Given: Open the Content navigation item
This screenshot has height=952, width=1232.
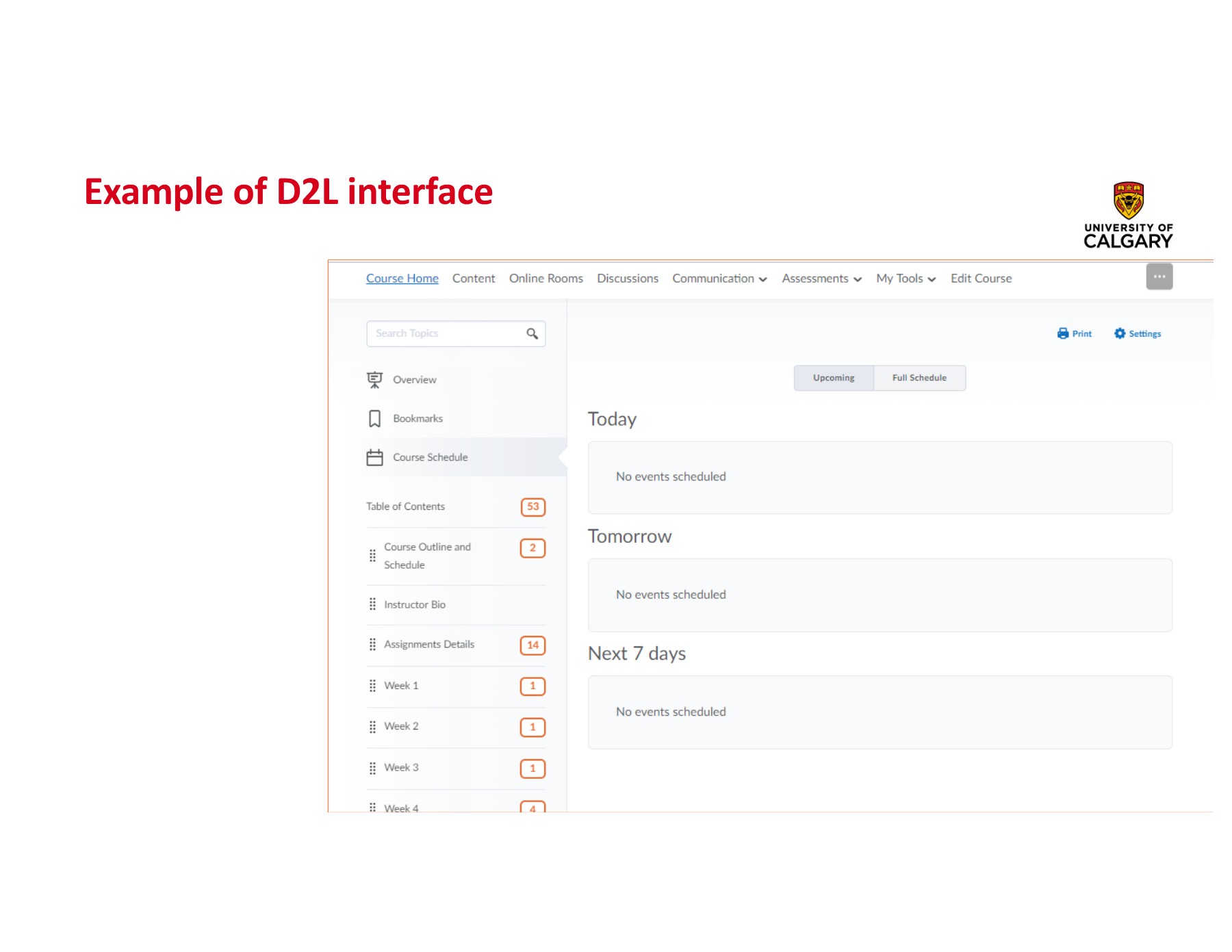Looking at the screenshot, I should point(473,279).
